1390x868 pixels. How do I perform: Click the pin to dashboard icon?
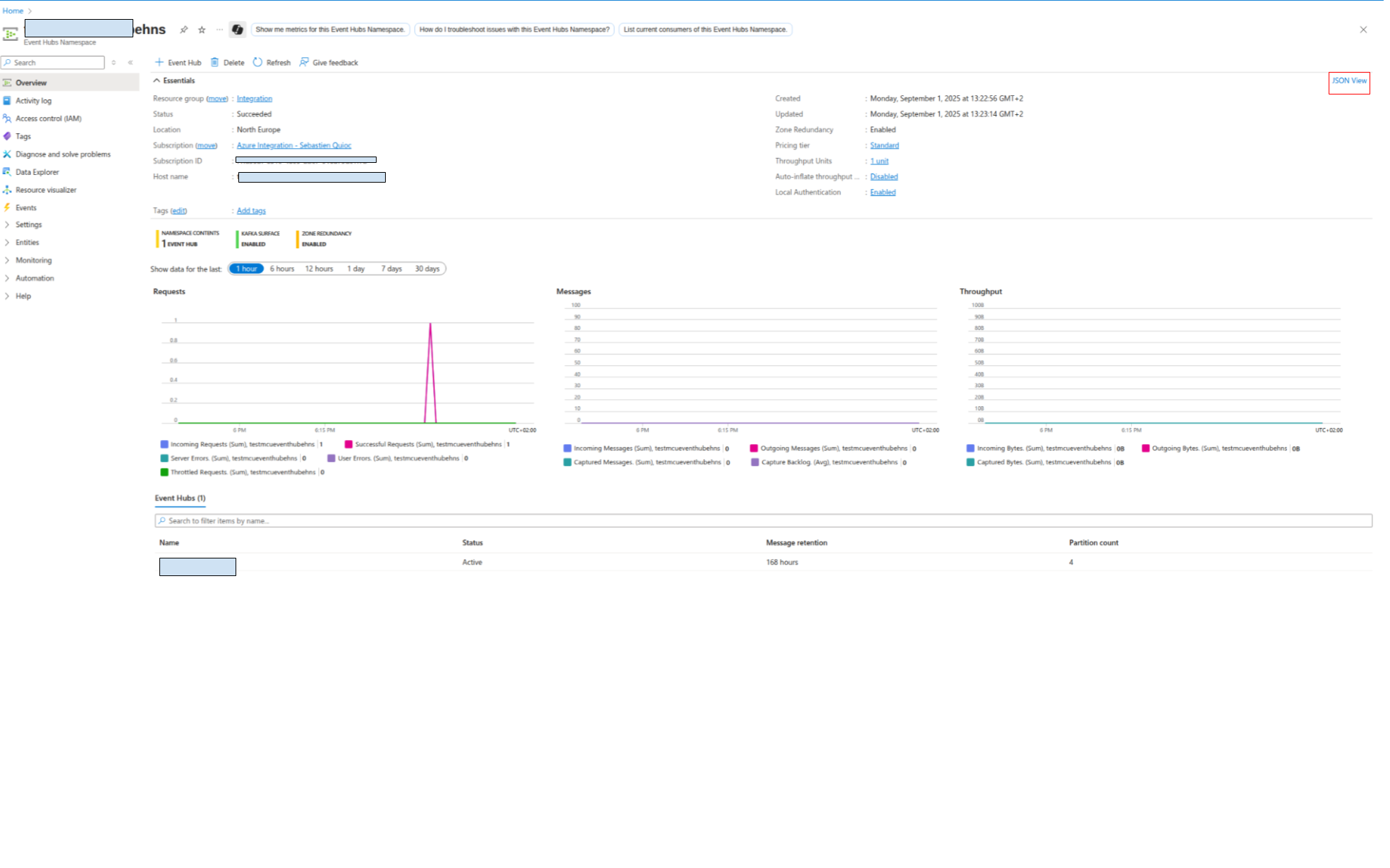[x=184, y=30]
